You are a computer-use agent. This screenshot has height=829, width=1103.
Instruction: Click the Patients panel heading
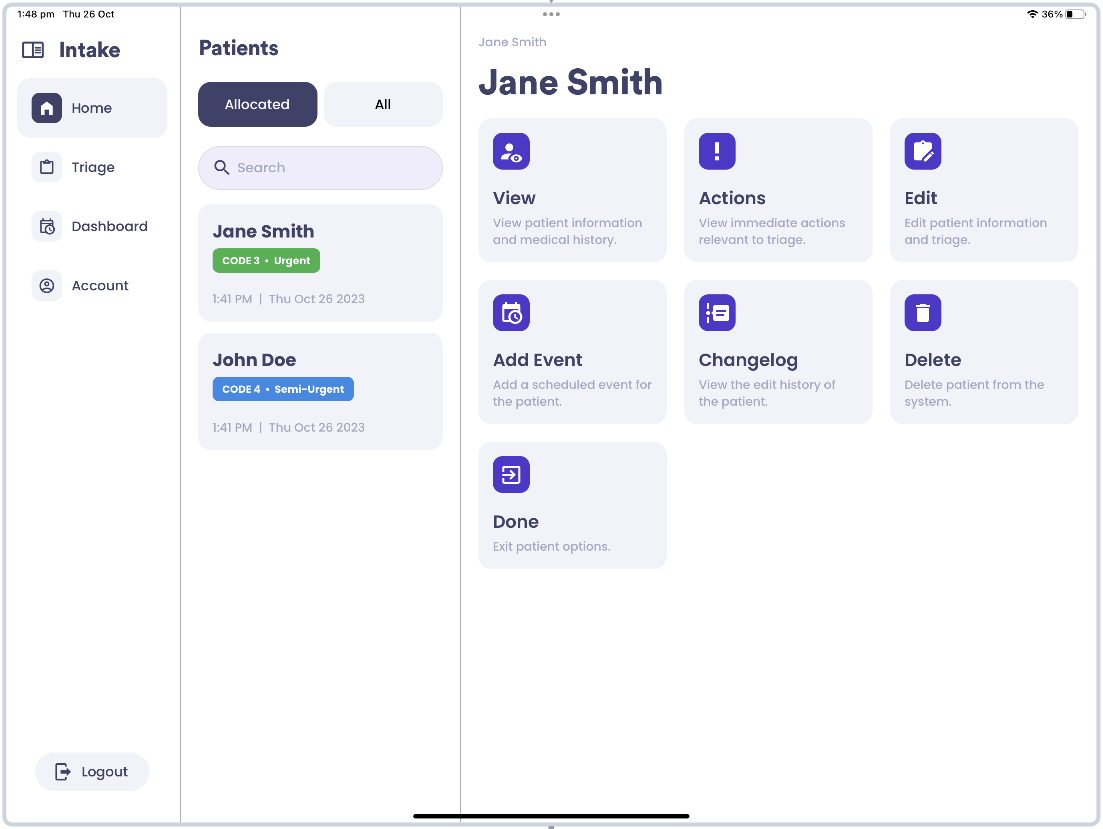238,48
